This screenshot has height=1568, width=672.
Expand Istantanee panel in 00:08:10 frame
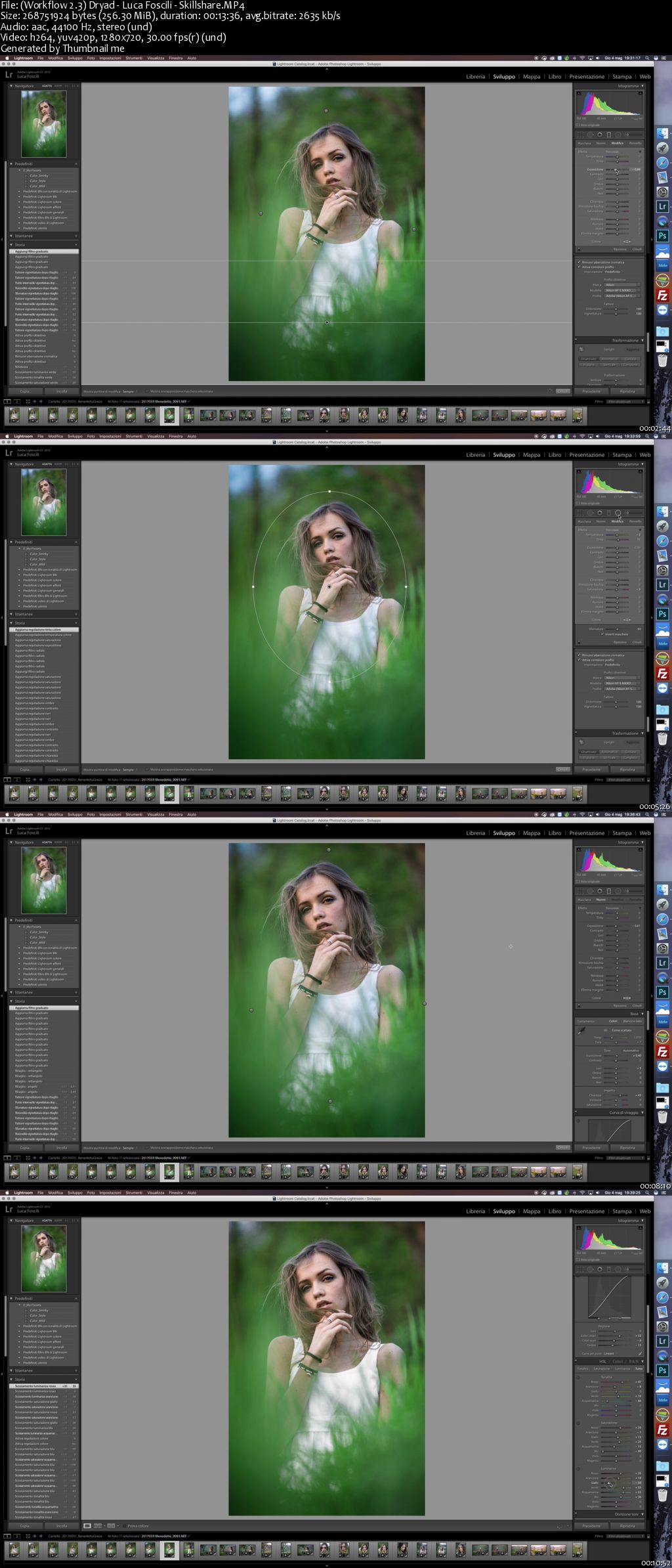pyautogui.click(x=10, y=992)
